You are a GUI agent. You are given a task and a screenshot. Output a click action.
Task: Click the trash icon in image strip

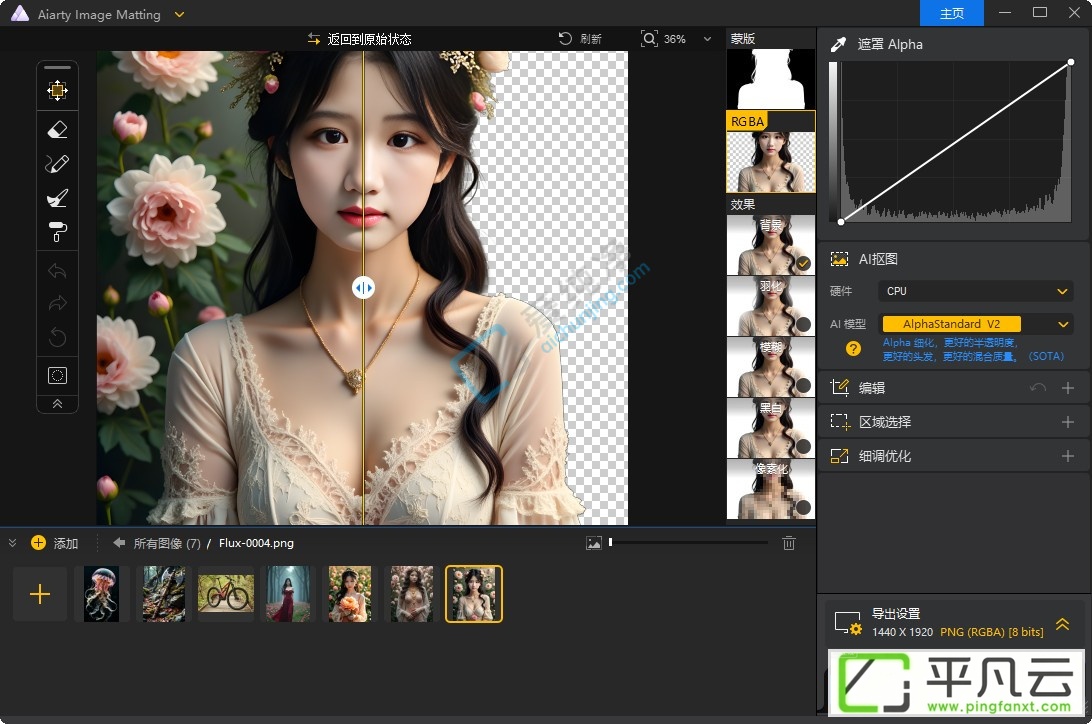788,543
